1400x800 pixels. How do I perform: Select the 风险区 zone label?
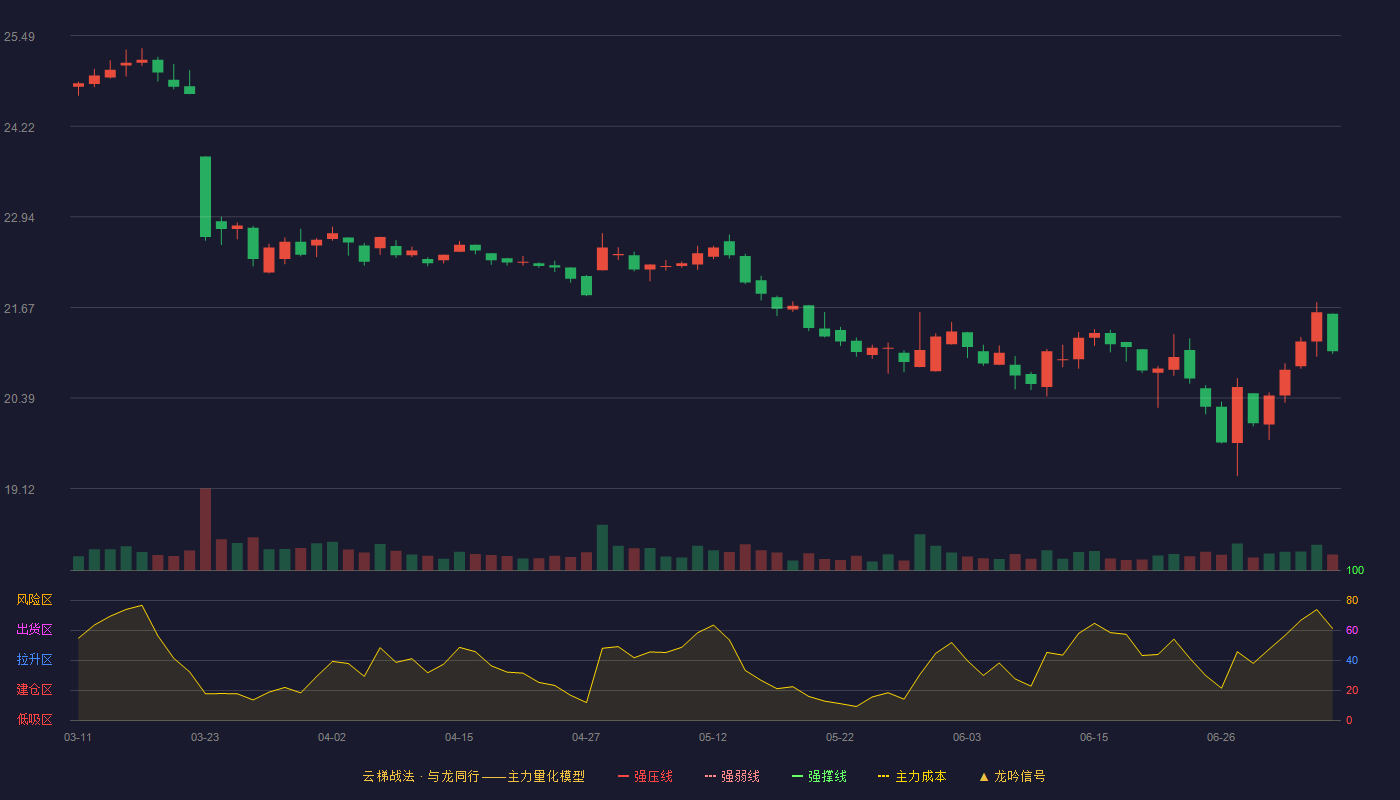point(34,600)
